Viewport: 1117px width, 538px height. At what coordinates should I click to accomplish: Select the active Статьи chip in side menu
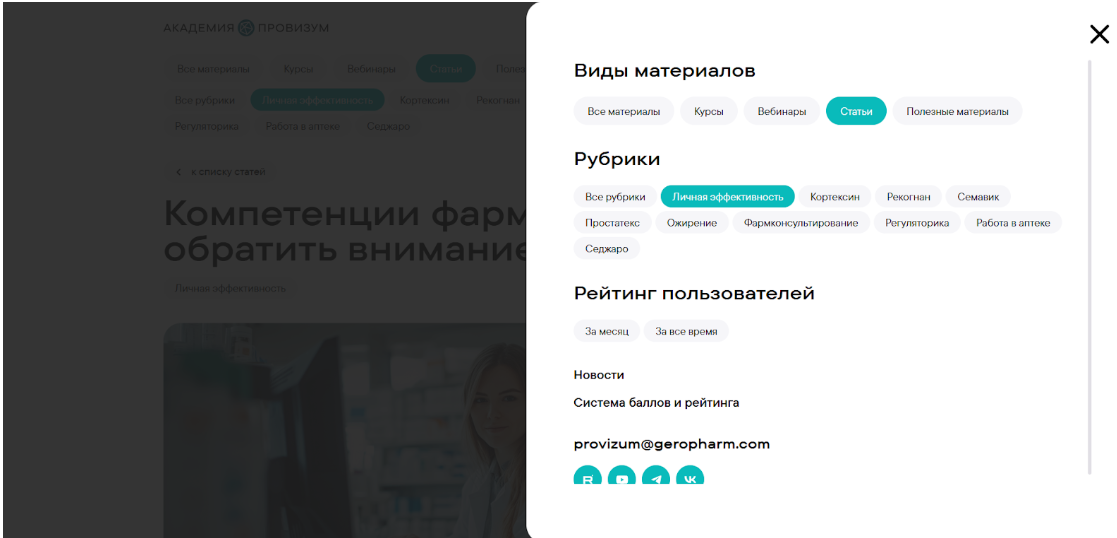(856, 111)
